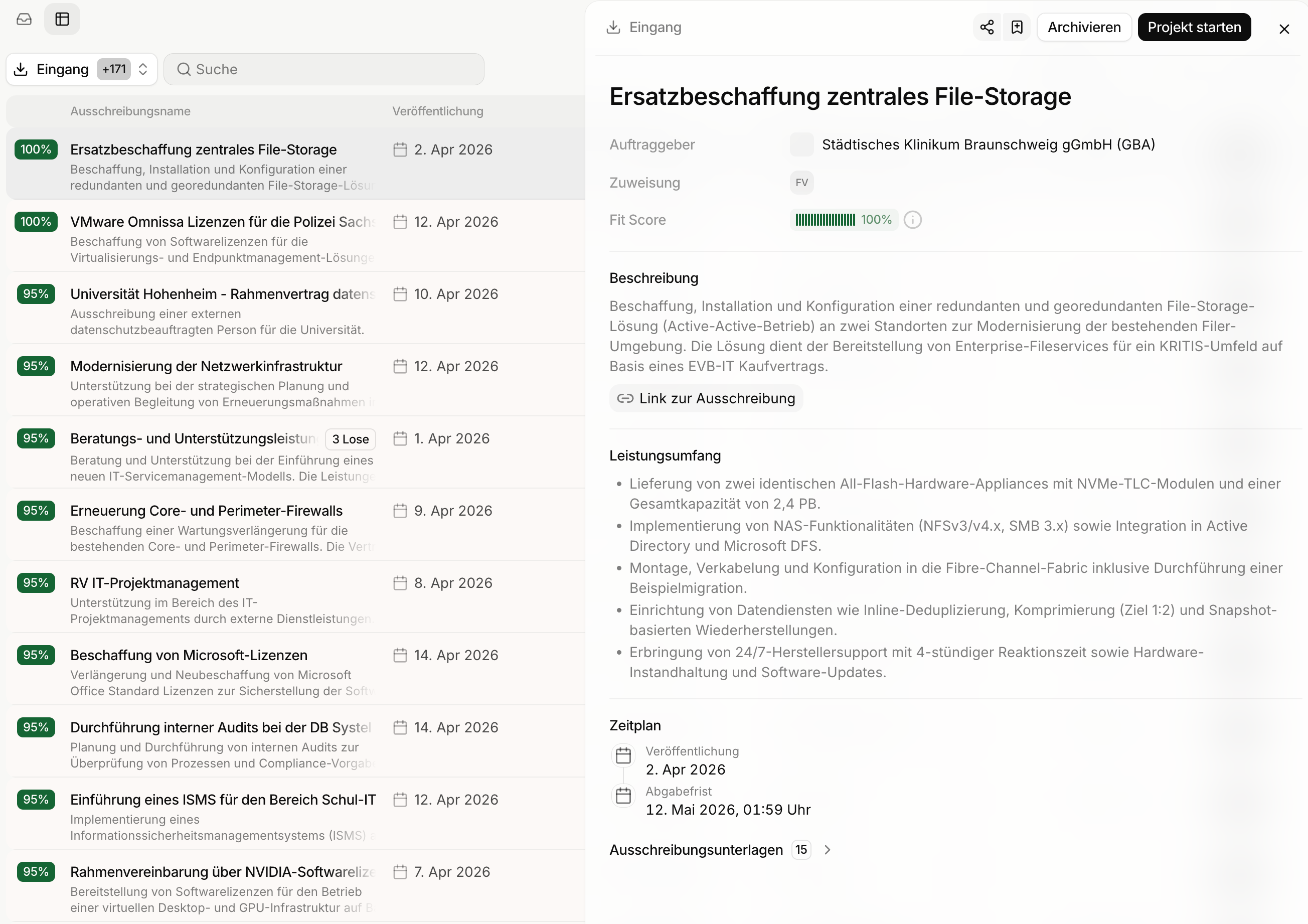1308x924 pixels.
Task: Click the Abgabefrist calendar icon
Action: tap(623, 795)
